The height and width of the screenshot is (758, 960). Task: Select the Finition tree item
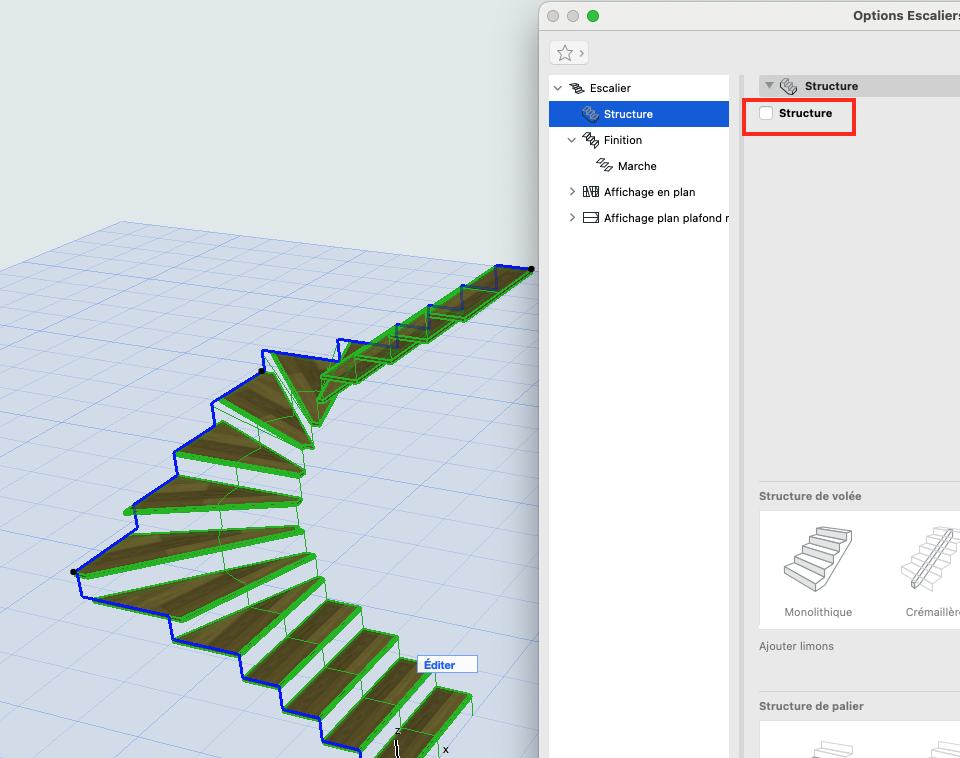coord(623,140)
